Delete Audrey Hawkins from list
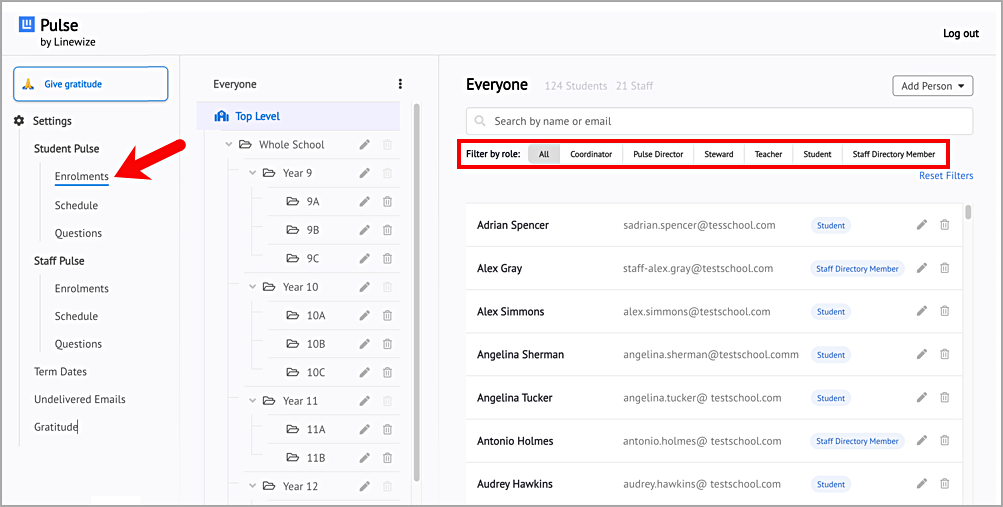This screenshot has width=1003, height=507. click(945, 483)
